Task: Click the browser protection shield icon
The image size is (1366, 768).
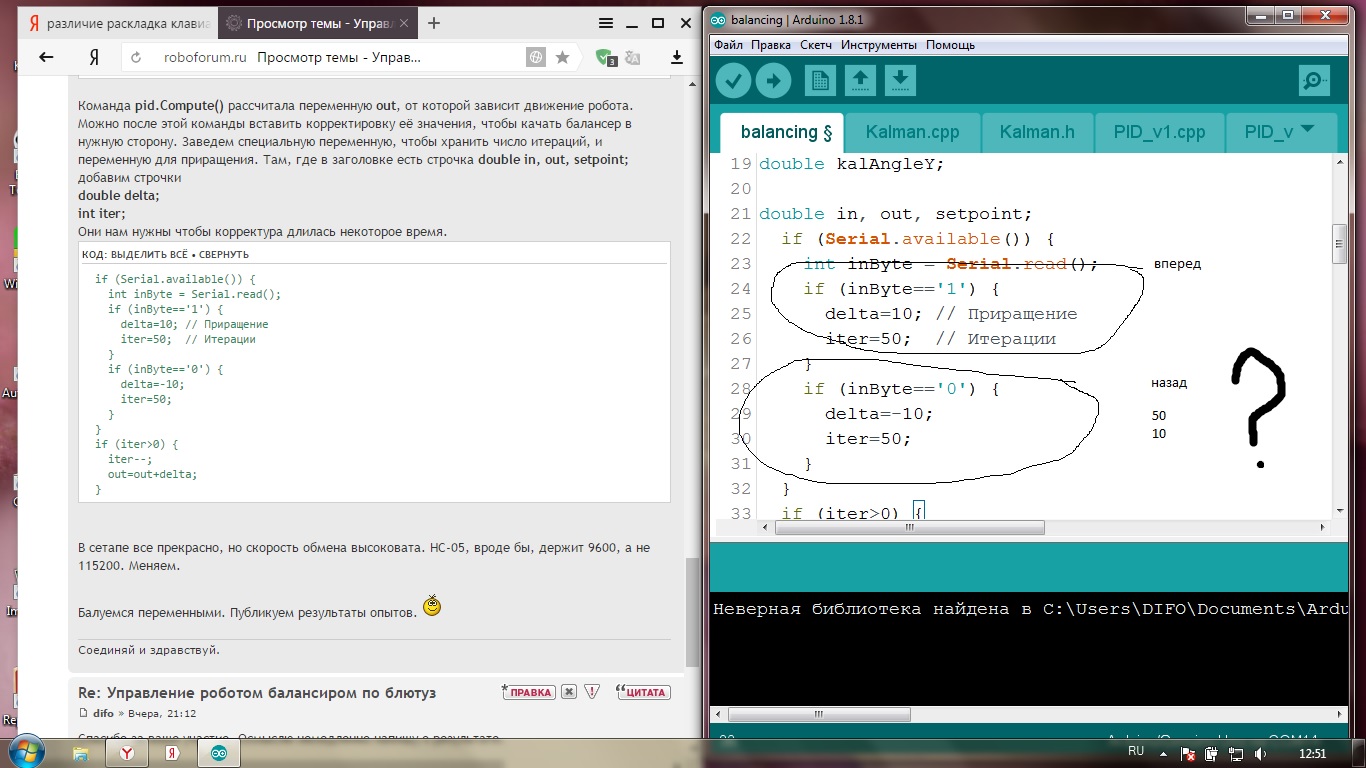Action: pyautogui.click(x=604, y=58)
